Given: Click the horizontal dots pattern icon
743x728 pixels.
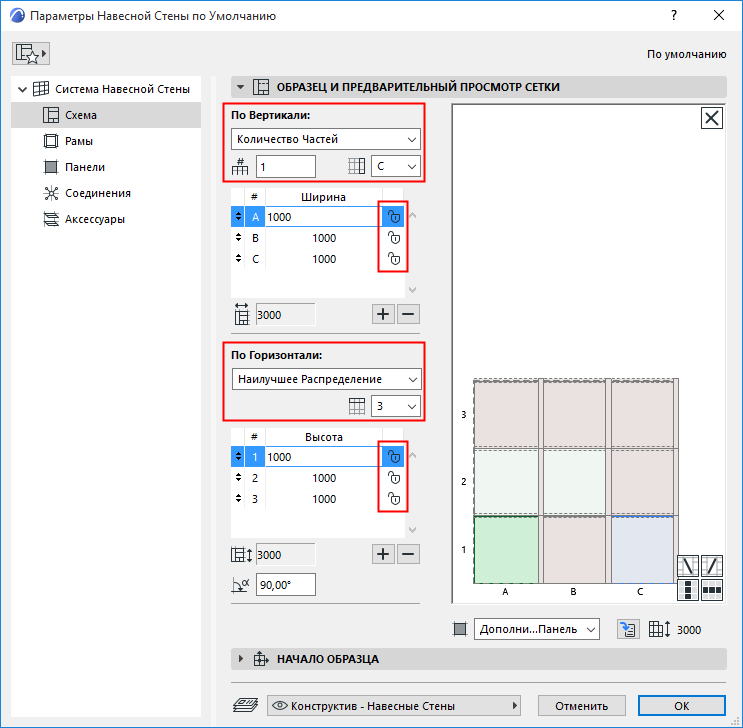Looking at the screenshot, I should [712, 590].
